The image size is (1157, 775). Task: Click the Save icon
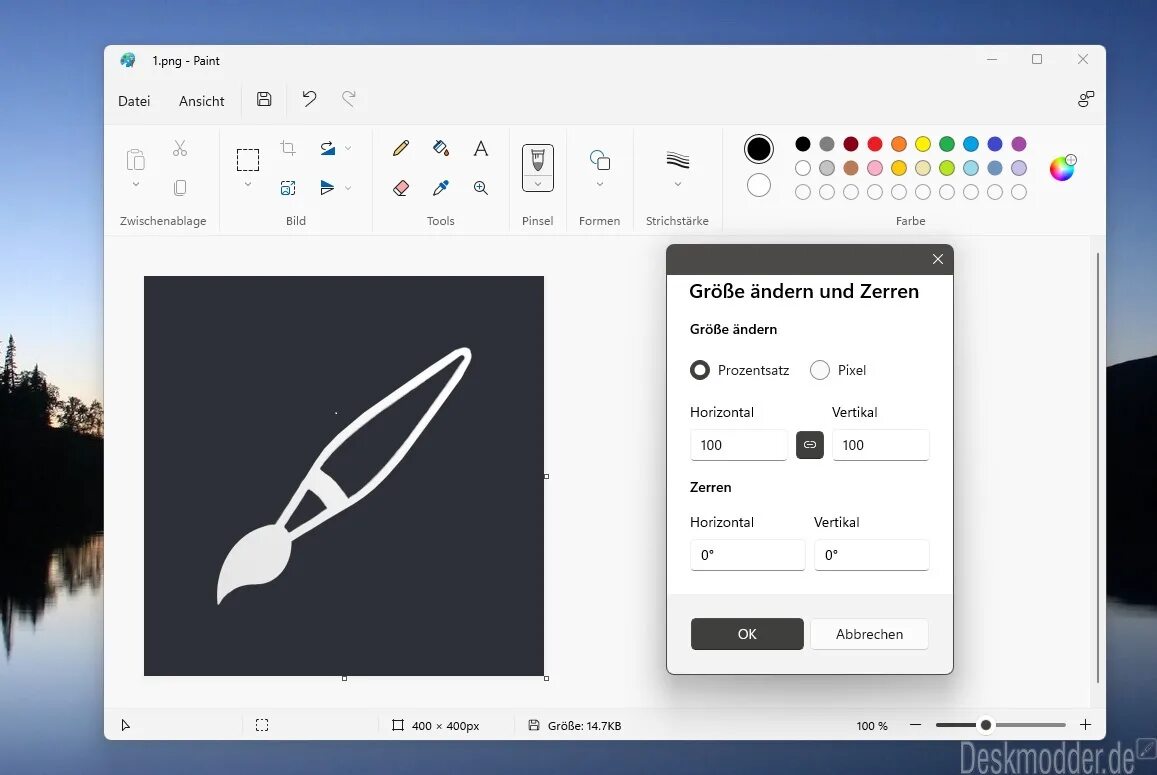263,99
